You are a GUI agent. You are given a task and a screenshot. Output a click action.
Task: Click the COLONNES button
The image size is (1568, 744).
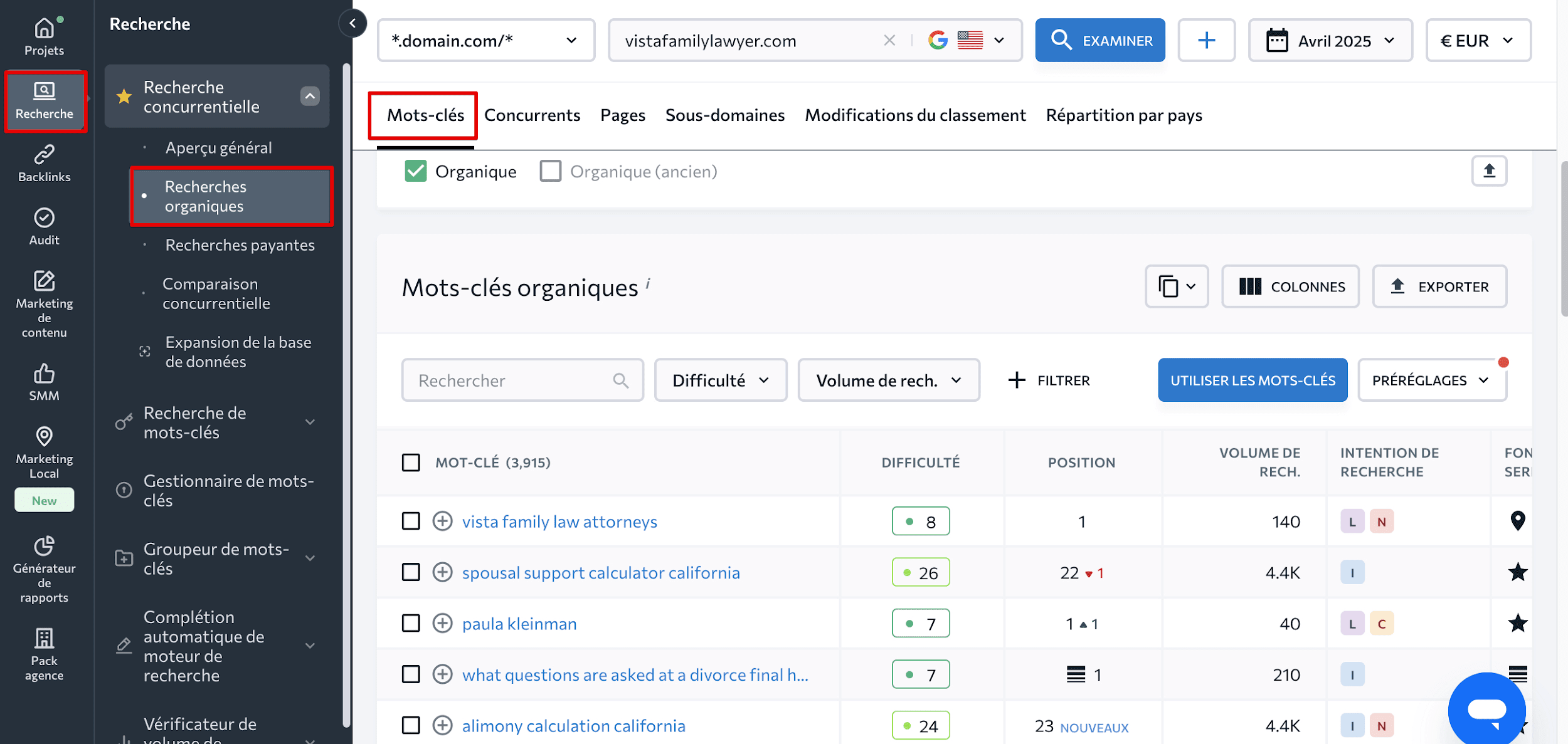click(1291, 286)
